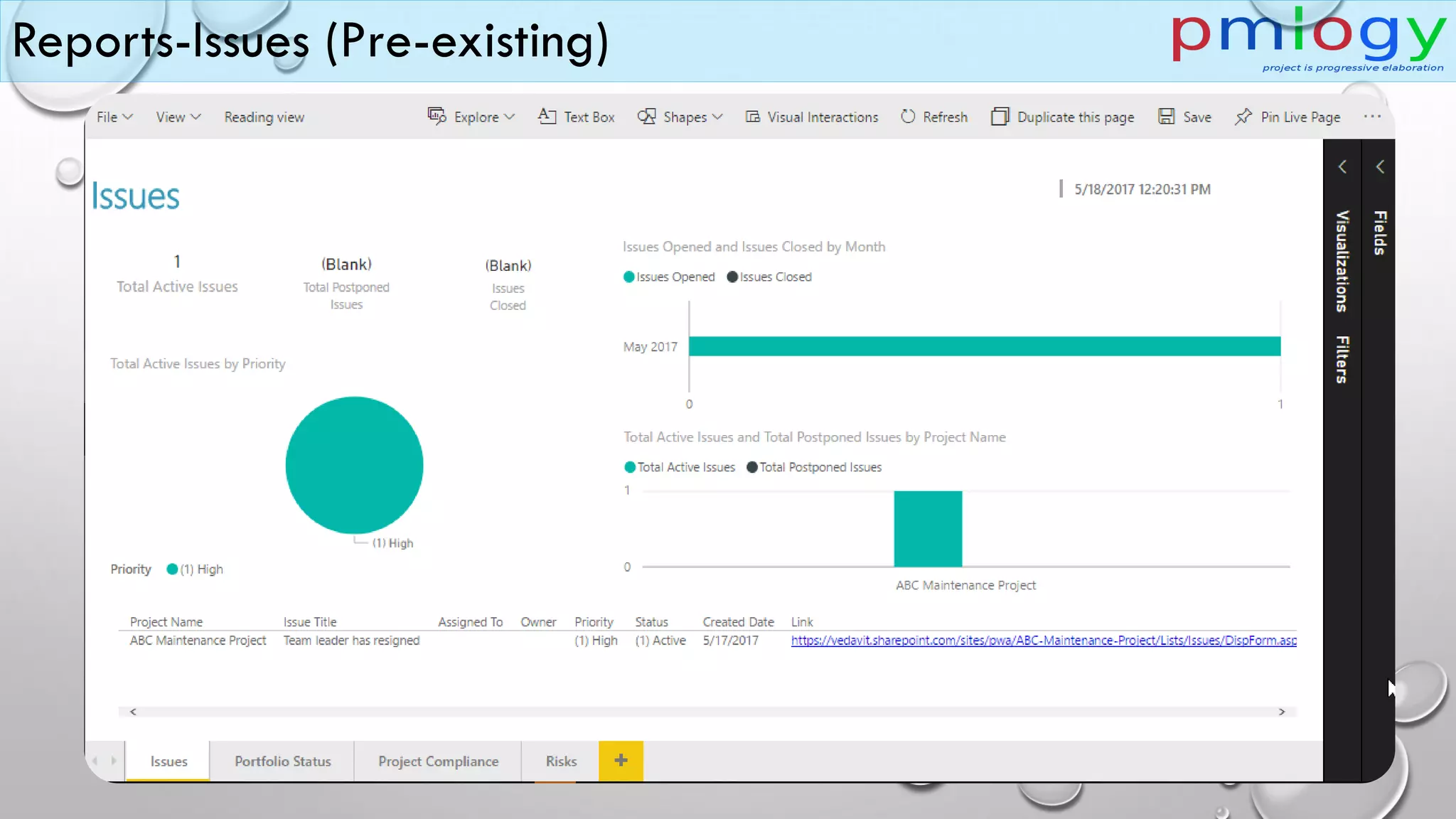Sort by Owner column header
1456x819 pixels.
pyautogui.click(x=538, y=622)
